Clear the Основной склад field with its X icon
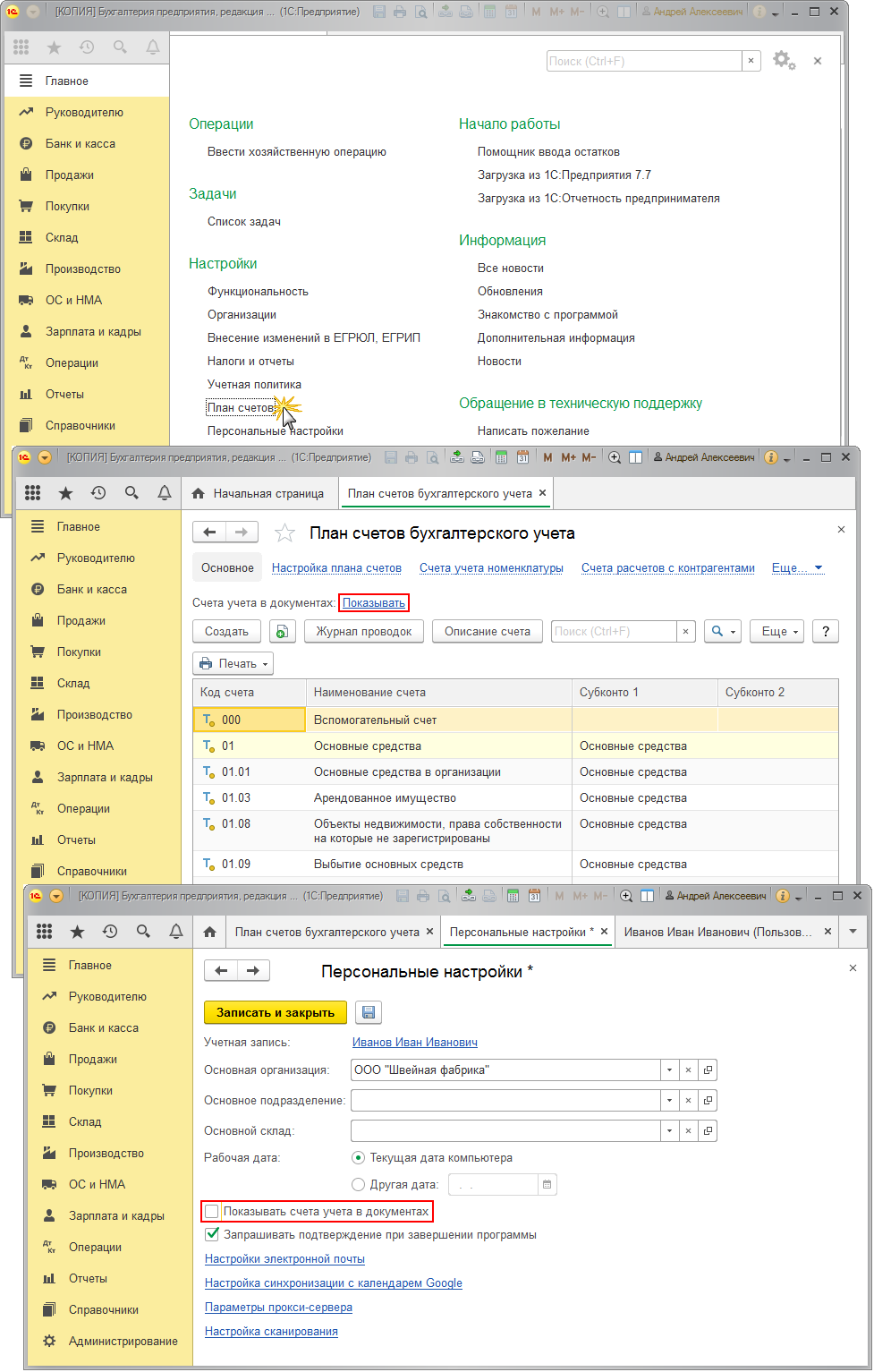 (688, 1131)
